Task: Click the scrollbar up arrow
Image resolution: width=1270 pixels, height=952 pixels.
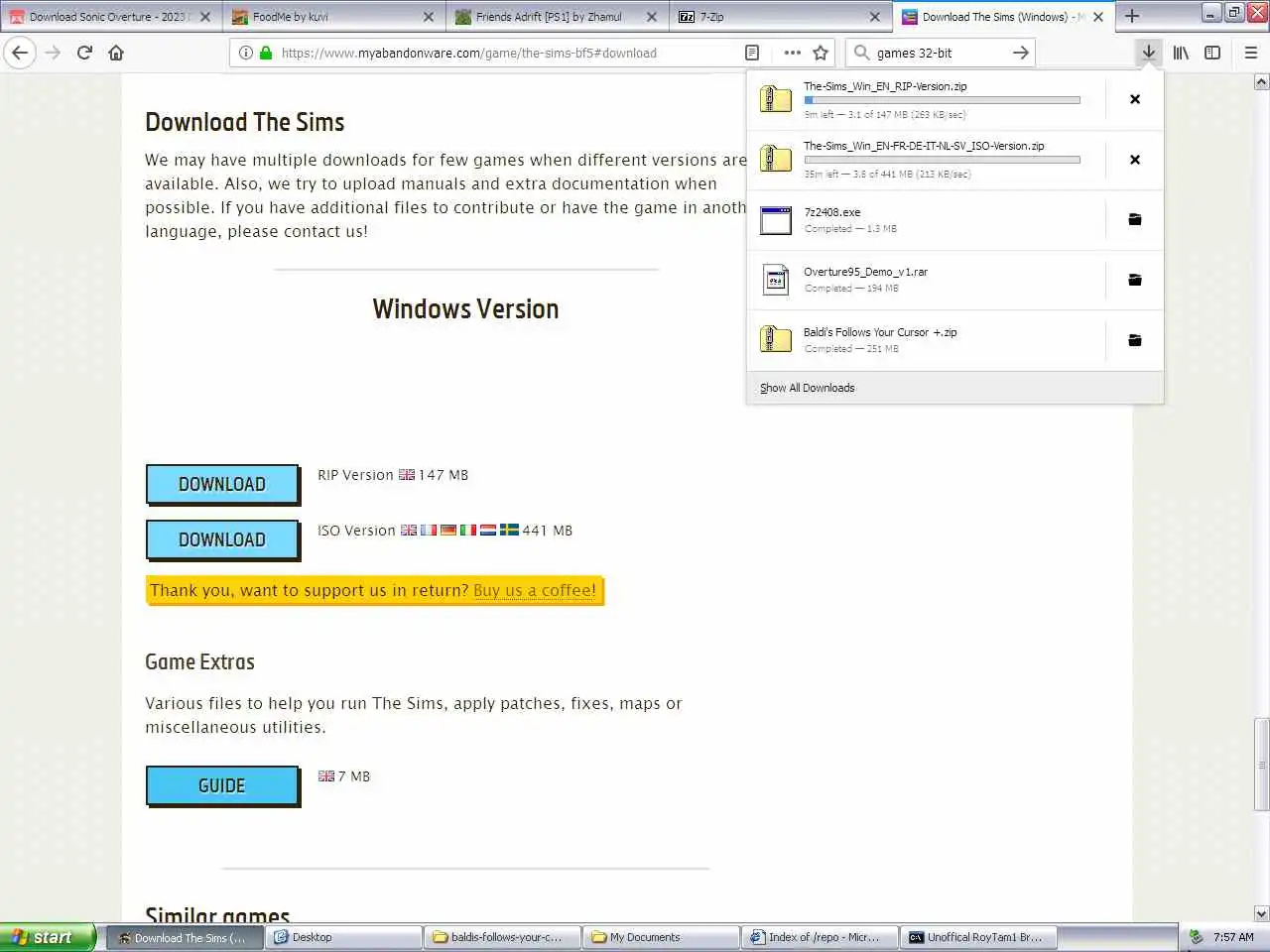Action: (x=1261, y=82)
